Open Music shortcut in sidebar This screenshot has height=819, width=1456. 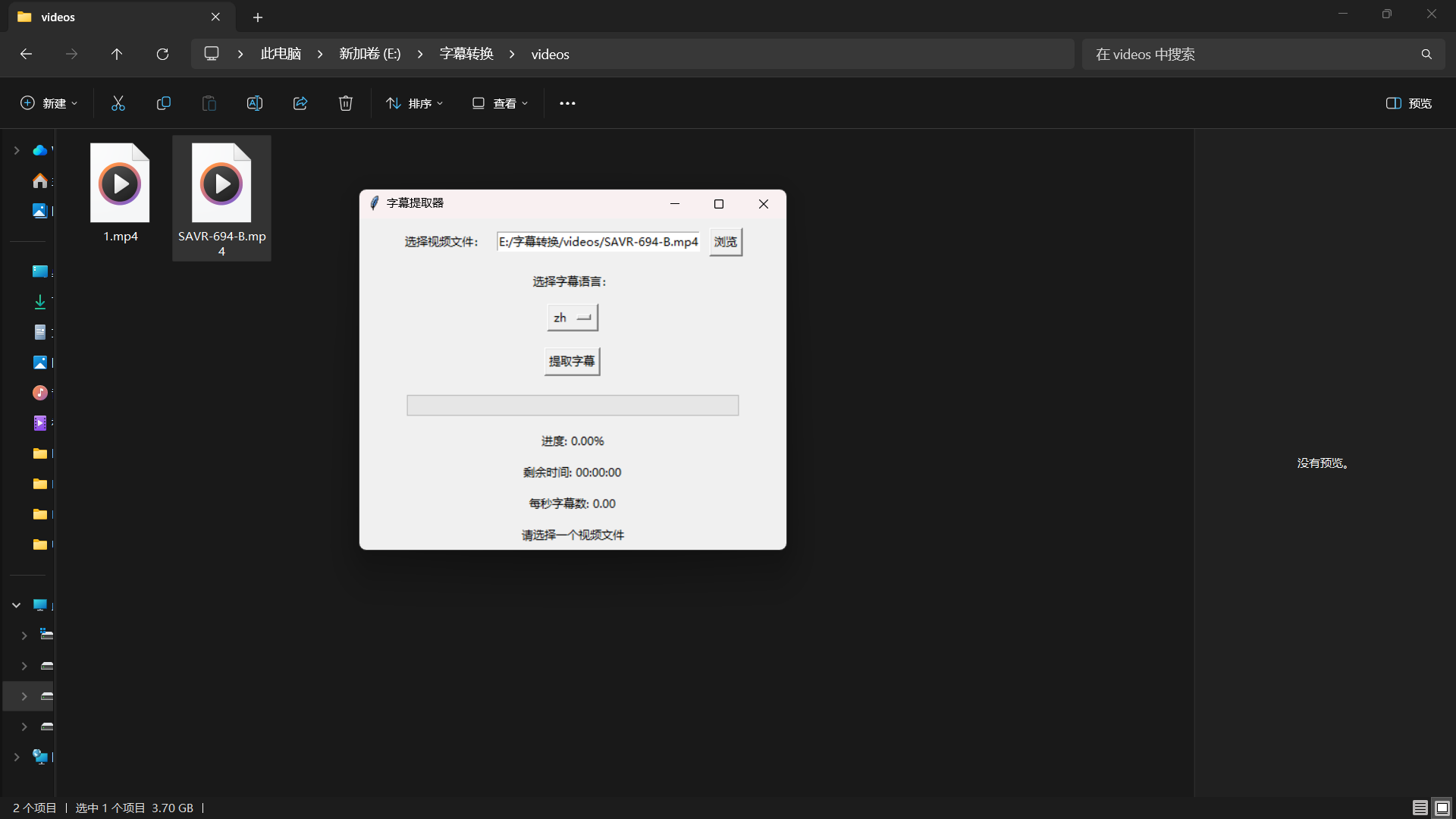40,393
